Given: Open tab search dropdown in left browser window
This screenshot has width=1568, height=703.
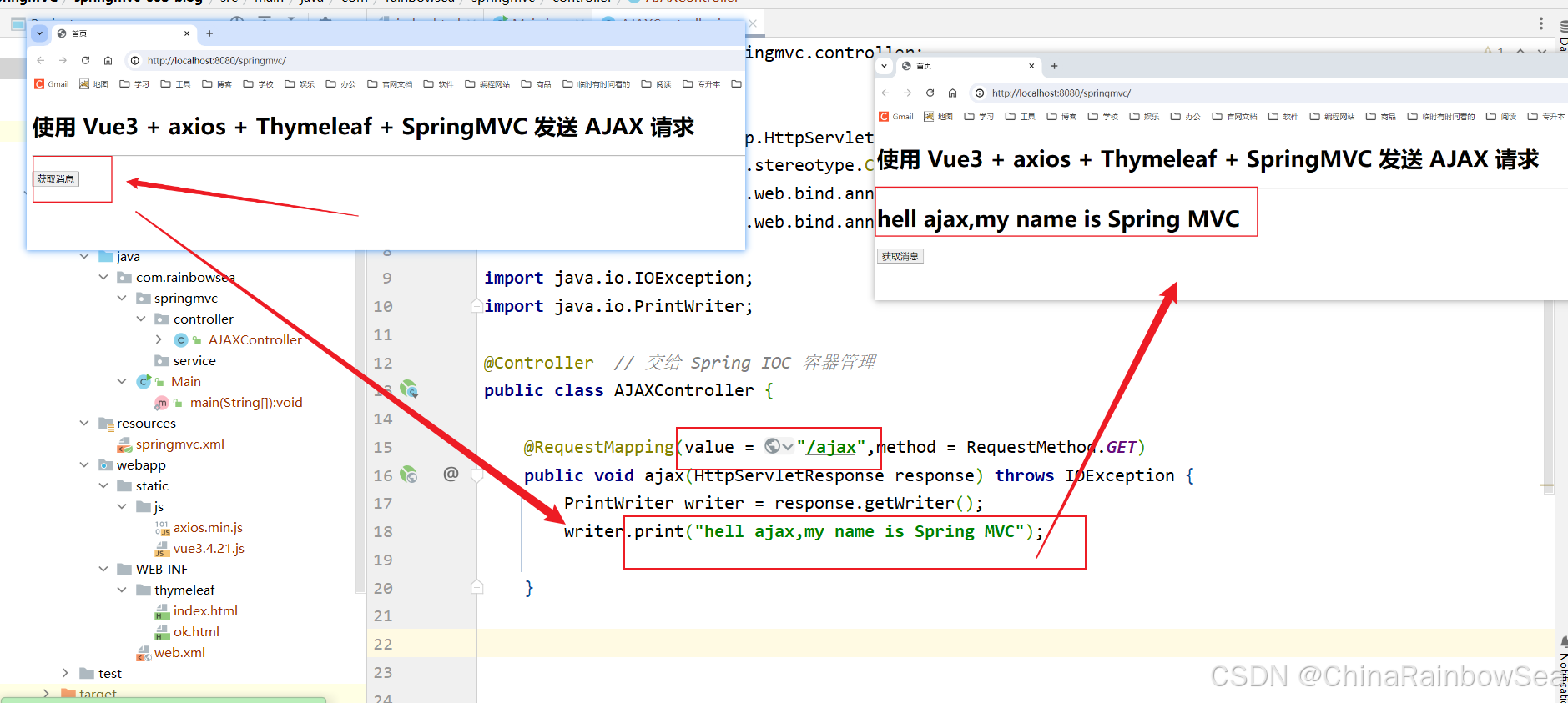Looking at the screenshot, I should tap(39, 33).
